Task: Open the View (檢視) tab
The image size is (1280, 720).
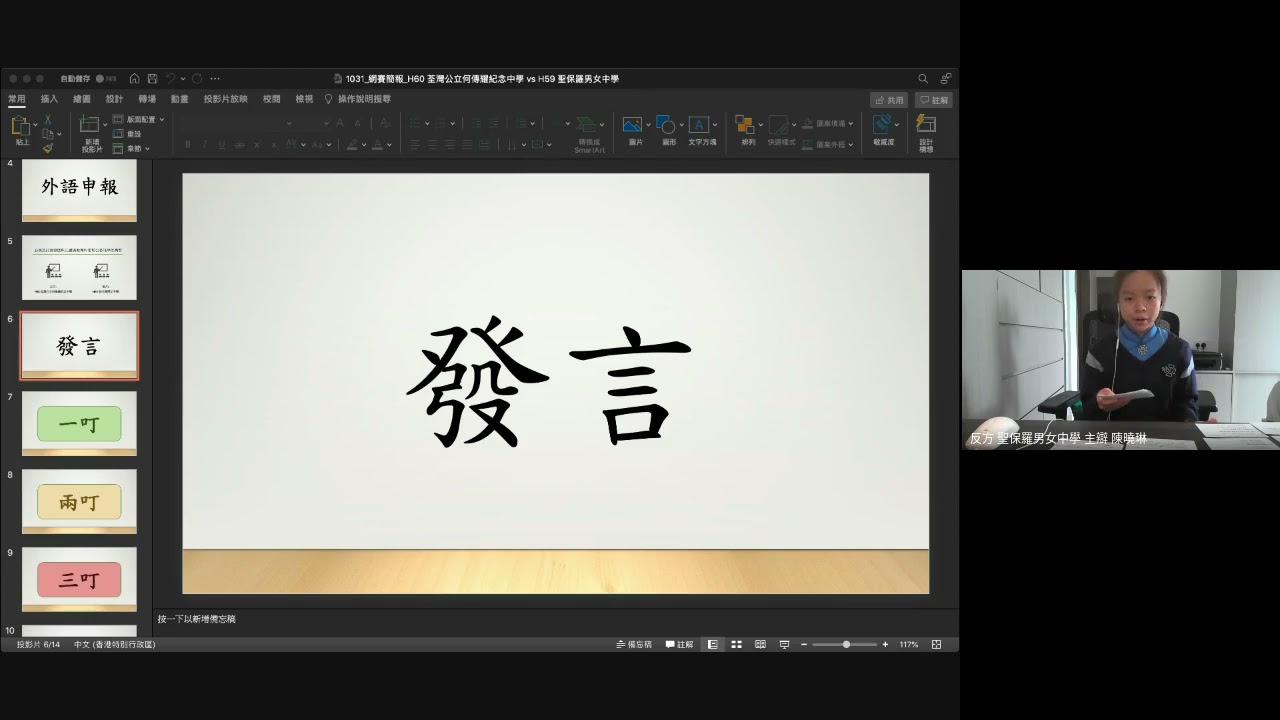Action: click(304, 99)
